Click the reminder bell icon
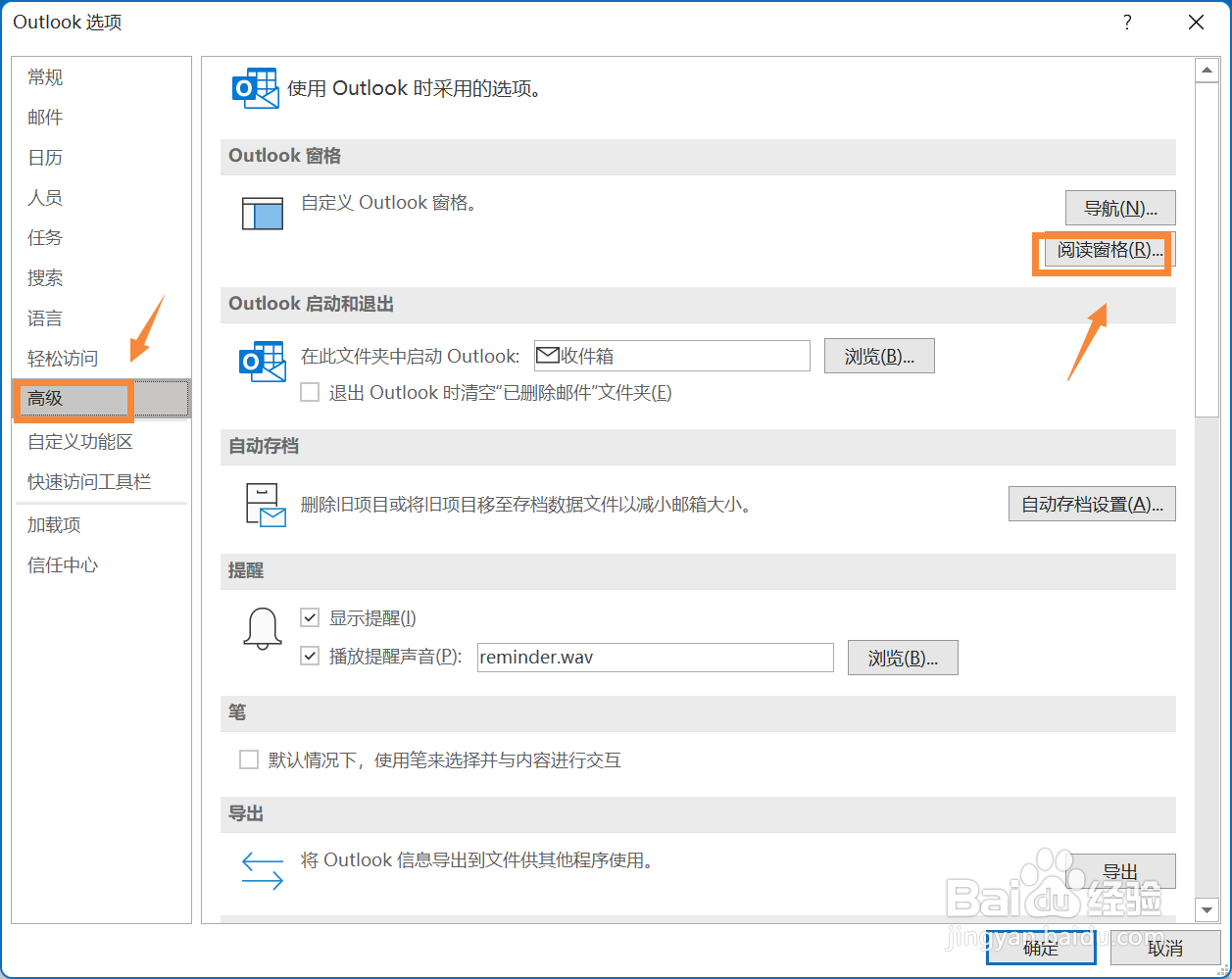This screenshot has height=979, width=1232. [262, 628]
